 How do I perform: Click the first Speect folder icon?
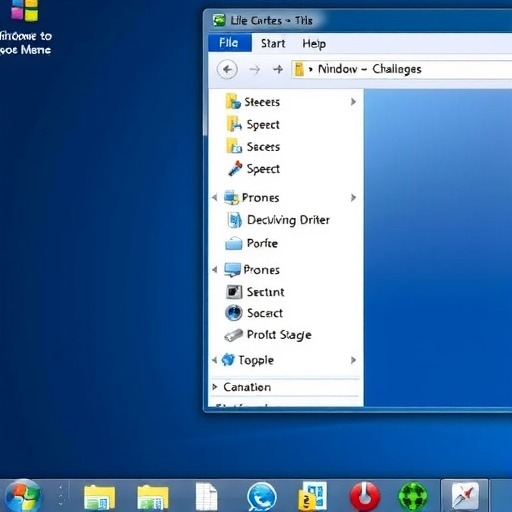click(x=234, y=124)
